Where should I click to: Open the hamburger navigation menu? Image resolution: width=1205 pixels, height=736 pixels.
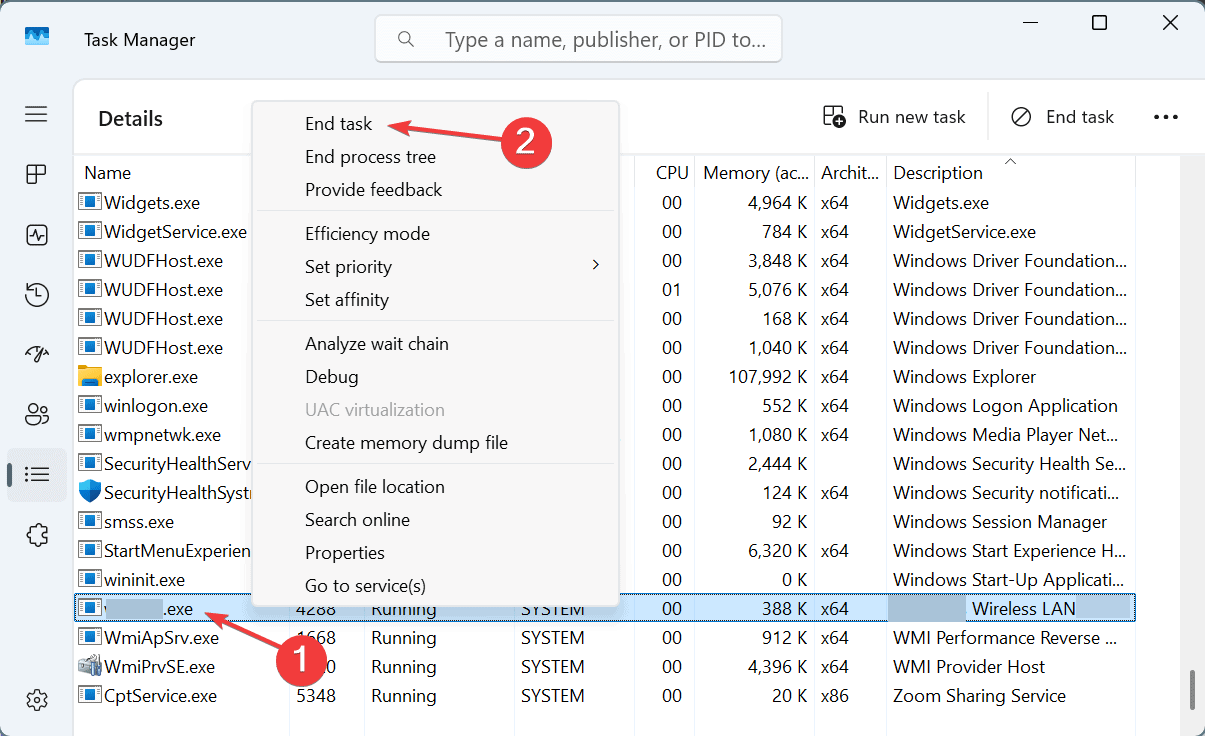coord(37,114)
